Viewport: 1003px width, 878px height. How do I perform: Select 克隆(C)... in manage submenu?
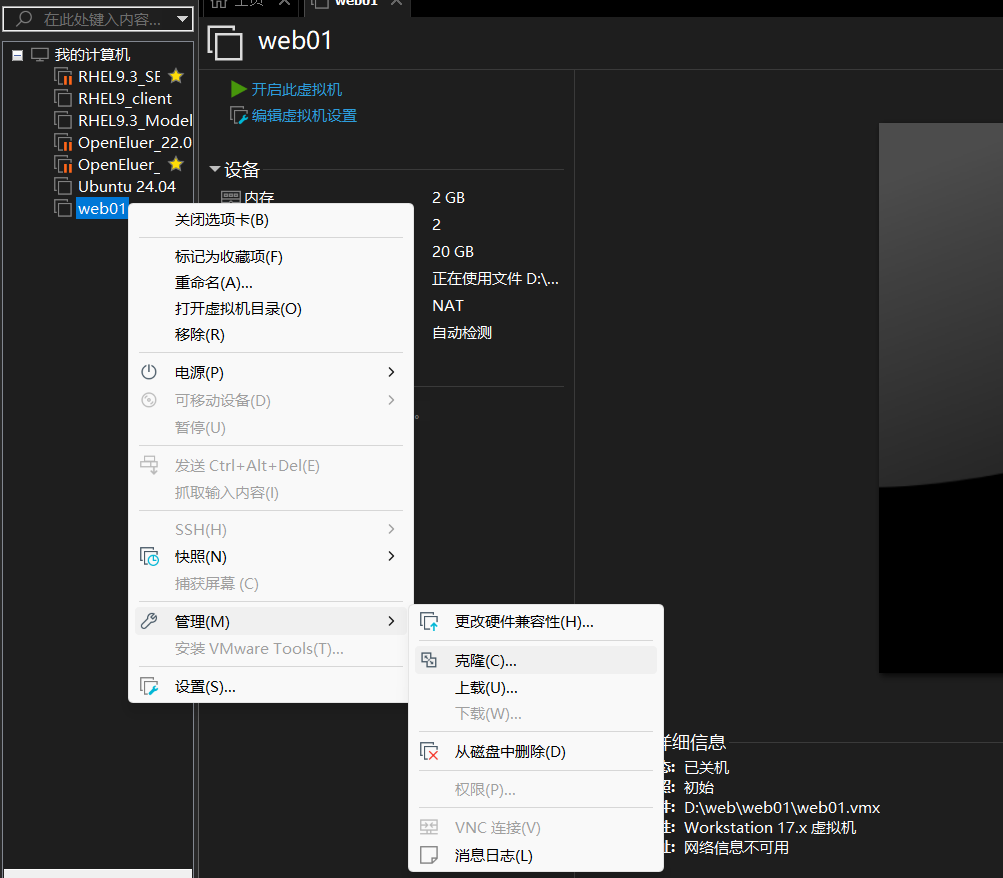536,661
